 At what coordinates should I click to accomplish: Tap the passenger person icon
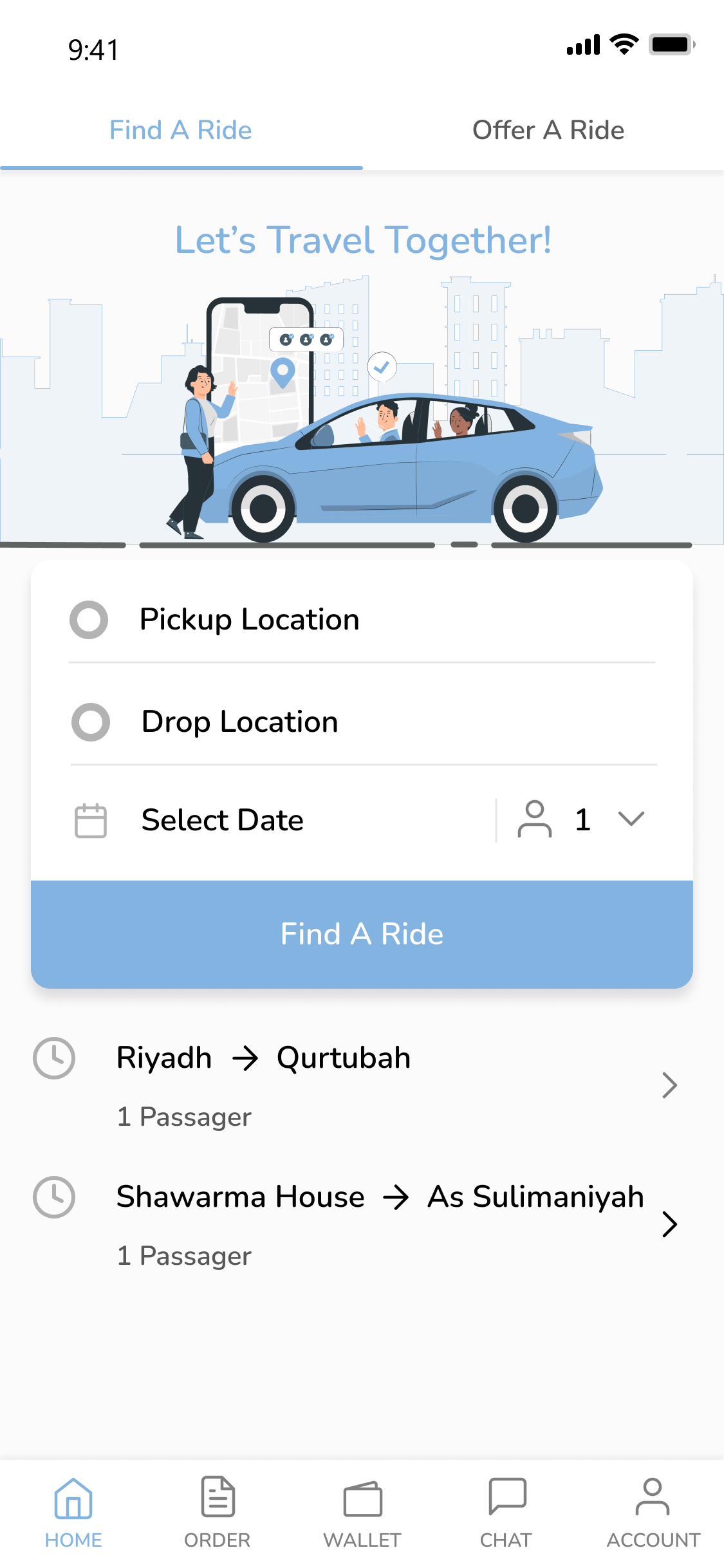(x=534, y=819)
